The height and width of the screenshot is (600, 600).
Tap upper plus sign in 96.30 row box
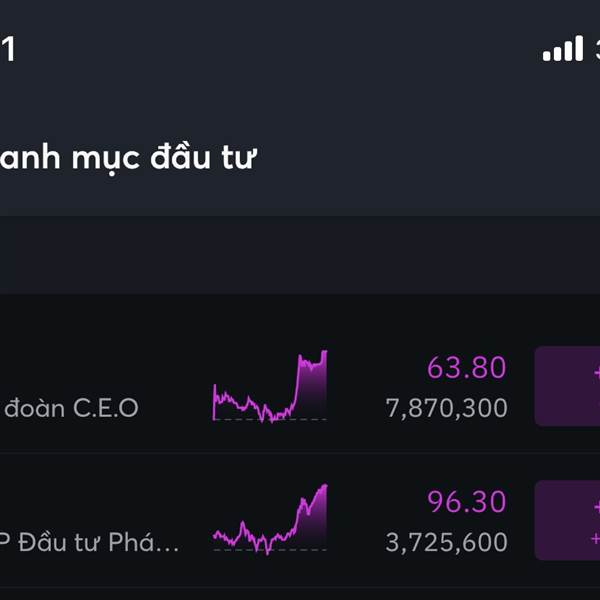tap(597, 507)
